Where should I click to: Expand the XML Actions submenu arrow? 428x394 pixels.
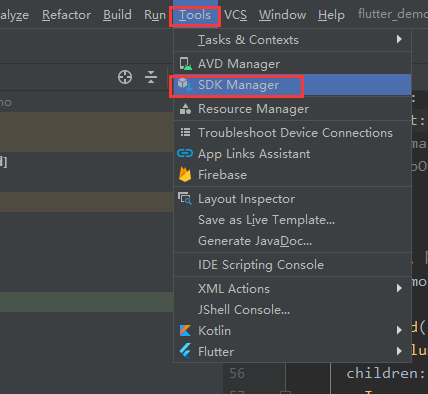point(399,288)
